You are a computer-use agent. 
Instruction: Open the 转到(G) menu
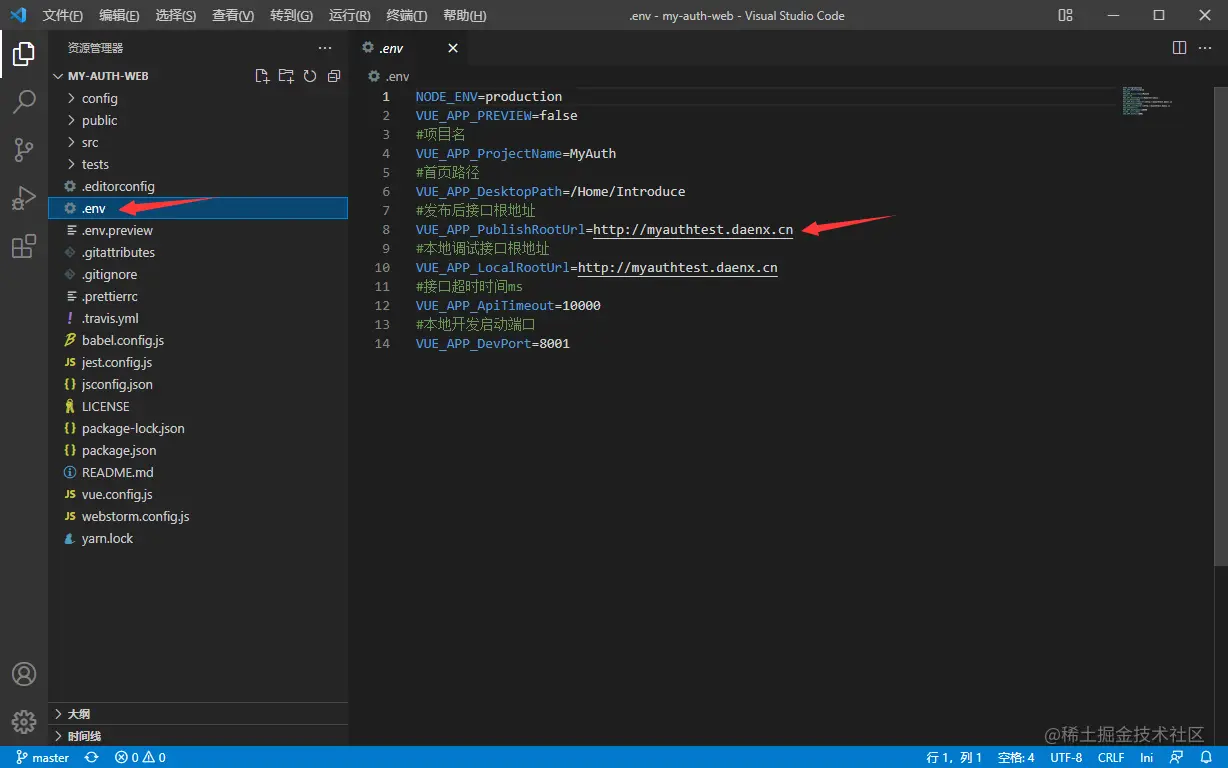[x=291, y=15]
